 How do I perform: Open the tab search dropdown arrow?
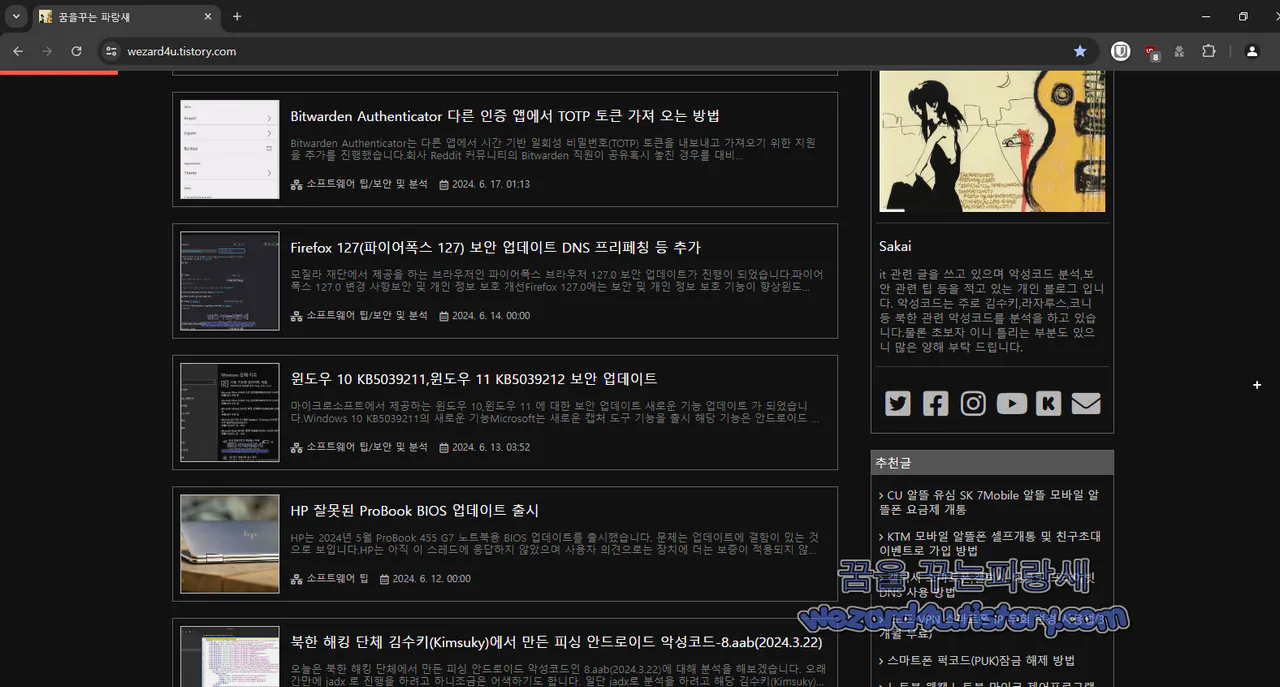(16, 17)
